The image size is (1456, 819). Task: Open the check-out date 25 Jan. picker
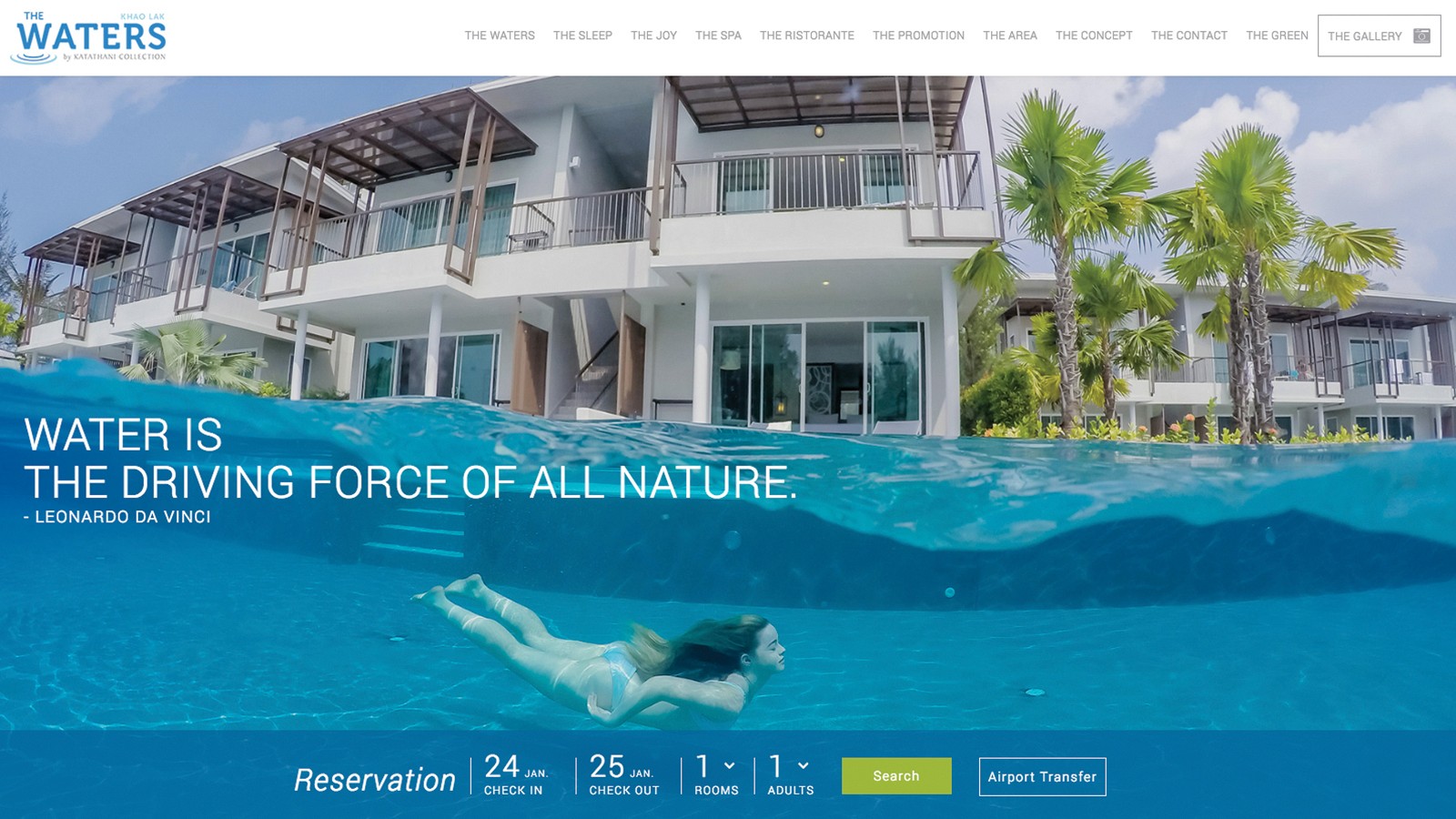pos(623,775)
